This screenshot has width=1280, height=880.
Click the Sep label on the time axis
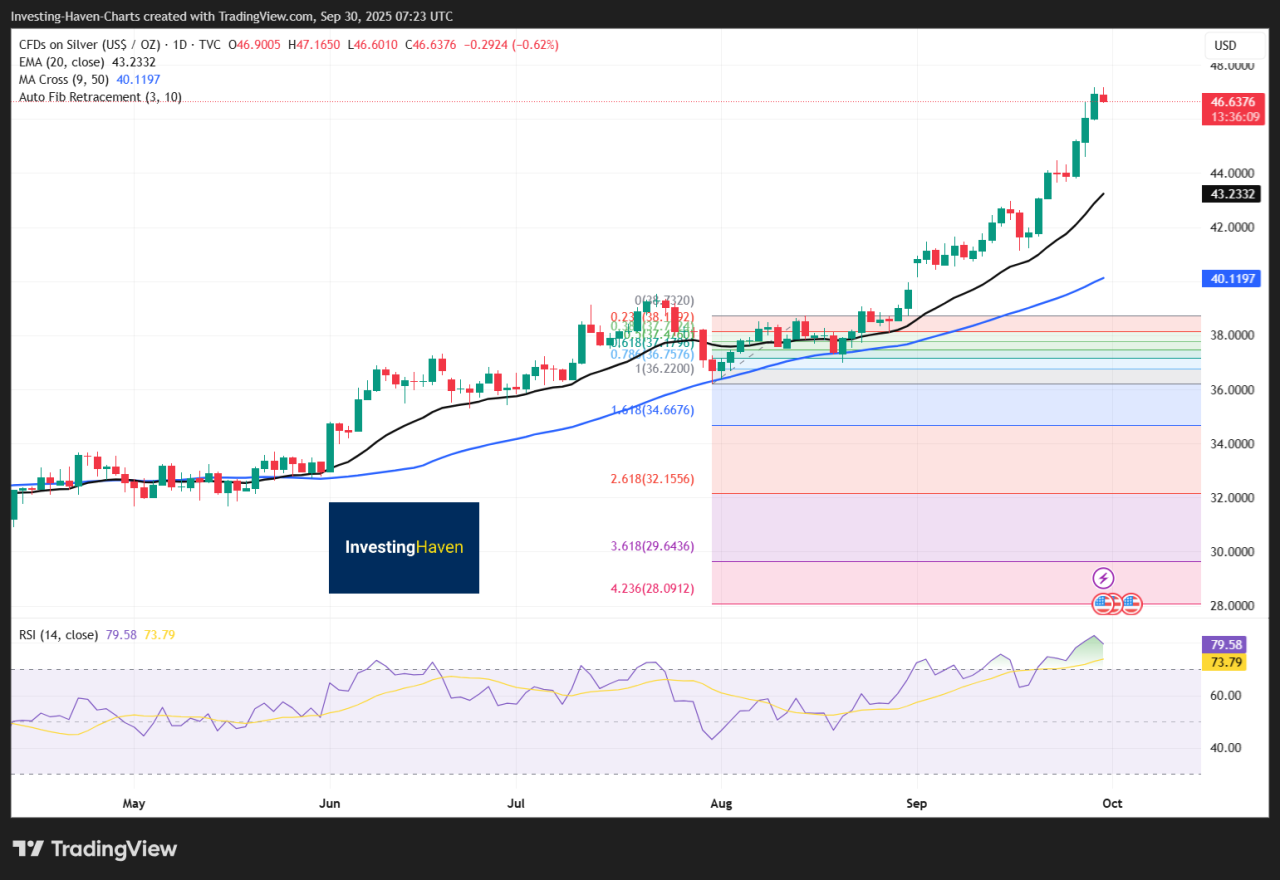(915, 803)
